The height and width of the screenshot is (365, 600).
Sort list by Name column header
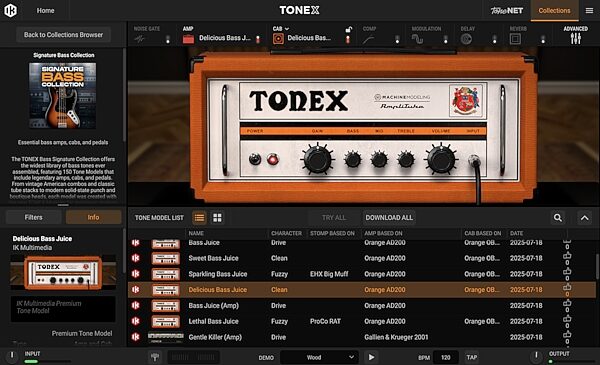click(196, 233)
